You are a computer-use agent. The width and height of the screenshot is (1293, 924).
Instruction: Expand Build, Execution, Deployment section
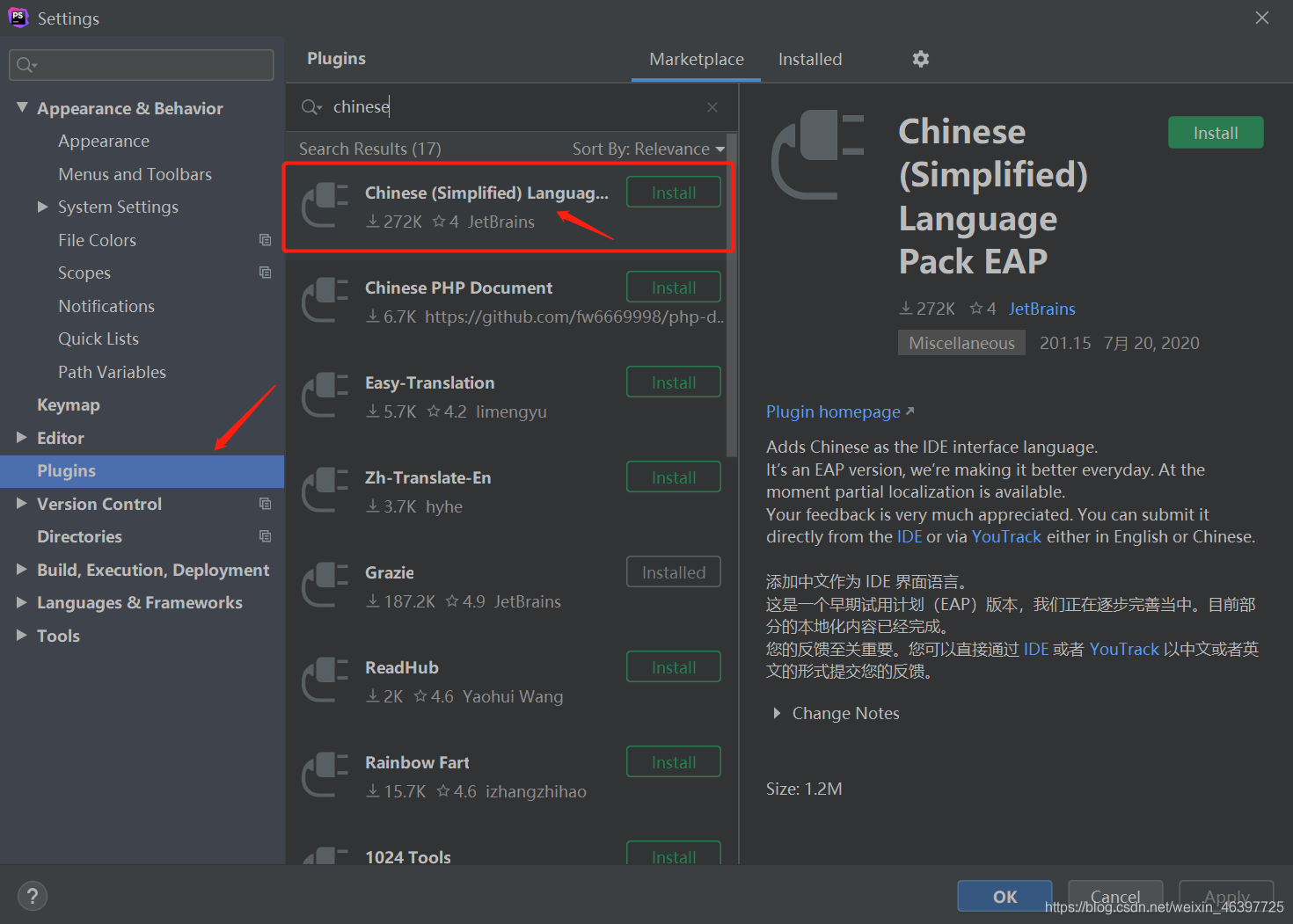(22, 569)
